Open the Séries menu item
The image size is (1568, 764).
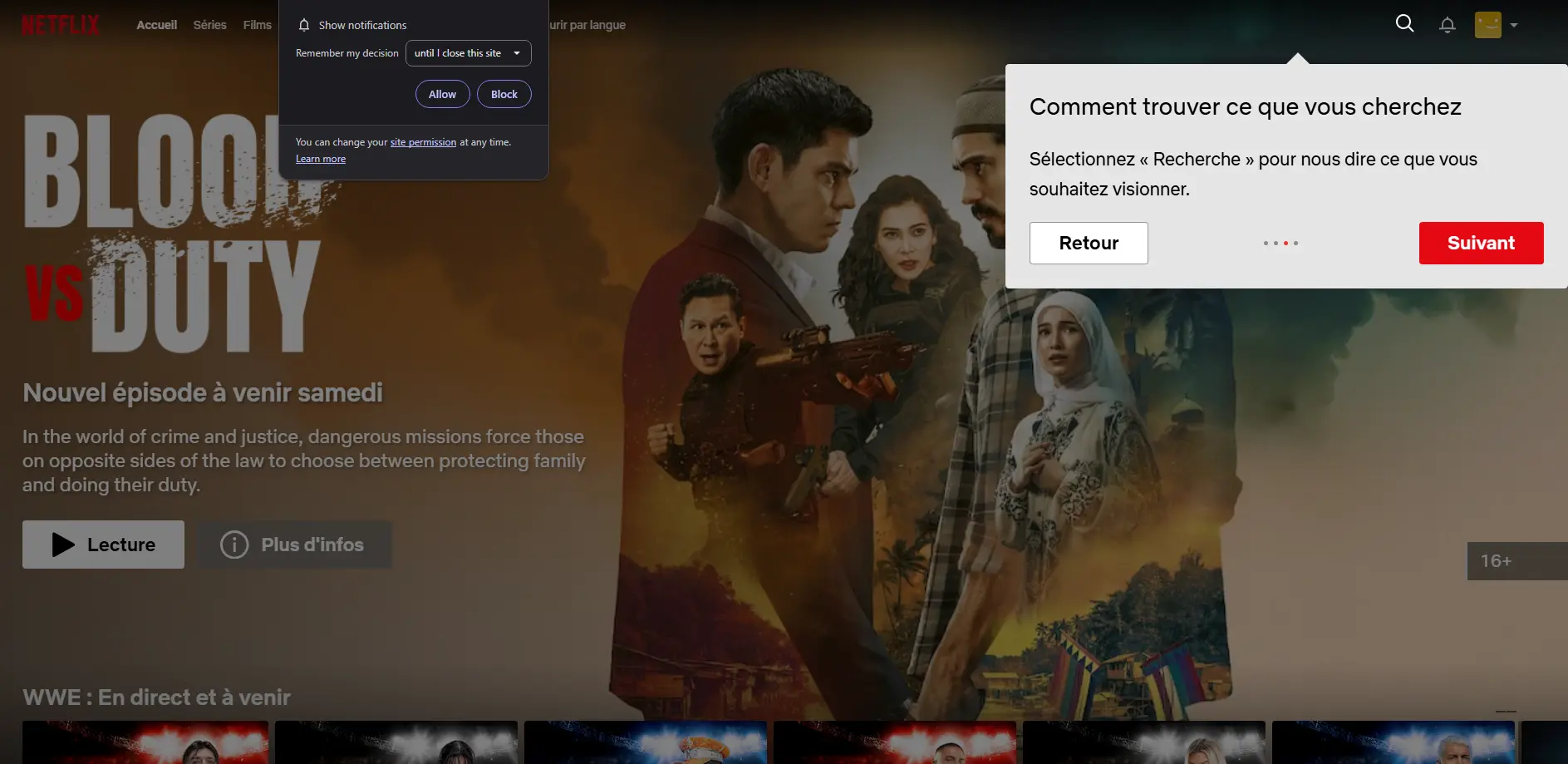[209, 25]
